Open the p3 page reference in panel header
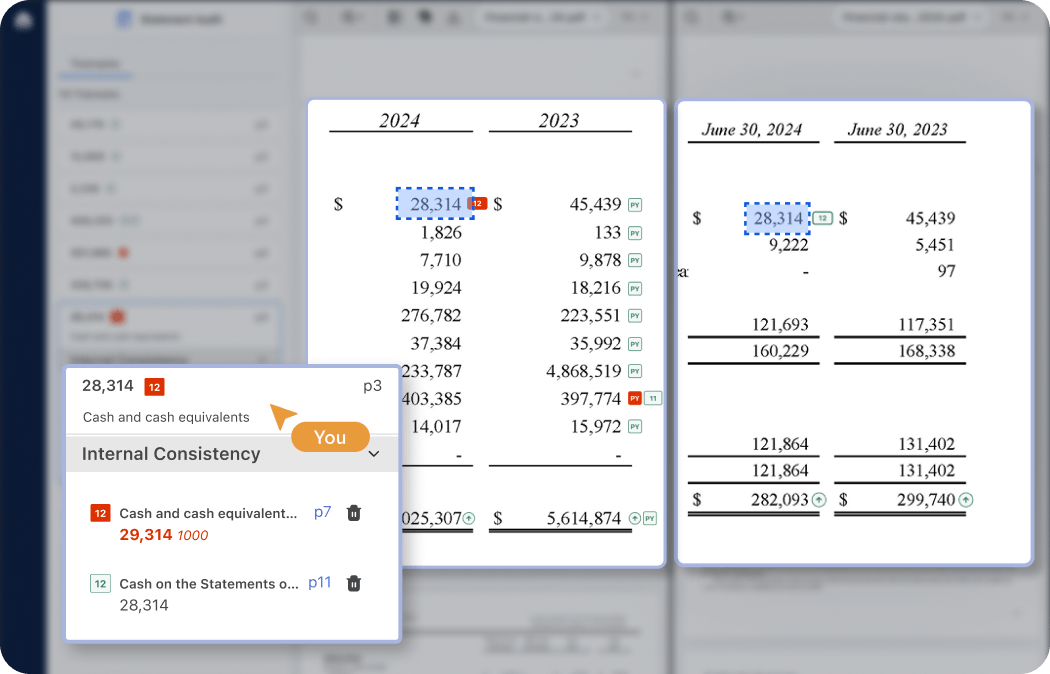Image resolution: width=1050 pixels, height=674 pixels. click(x=372, y=386)
